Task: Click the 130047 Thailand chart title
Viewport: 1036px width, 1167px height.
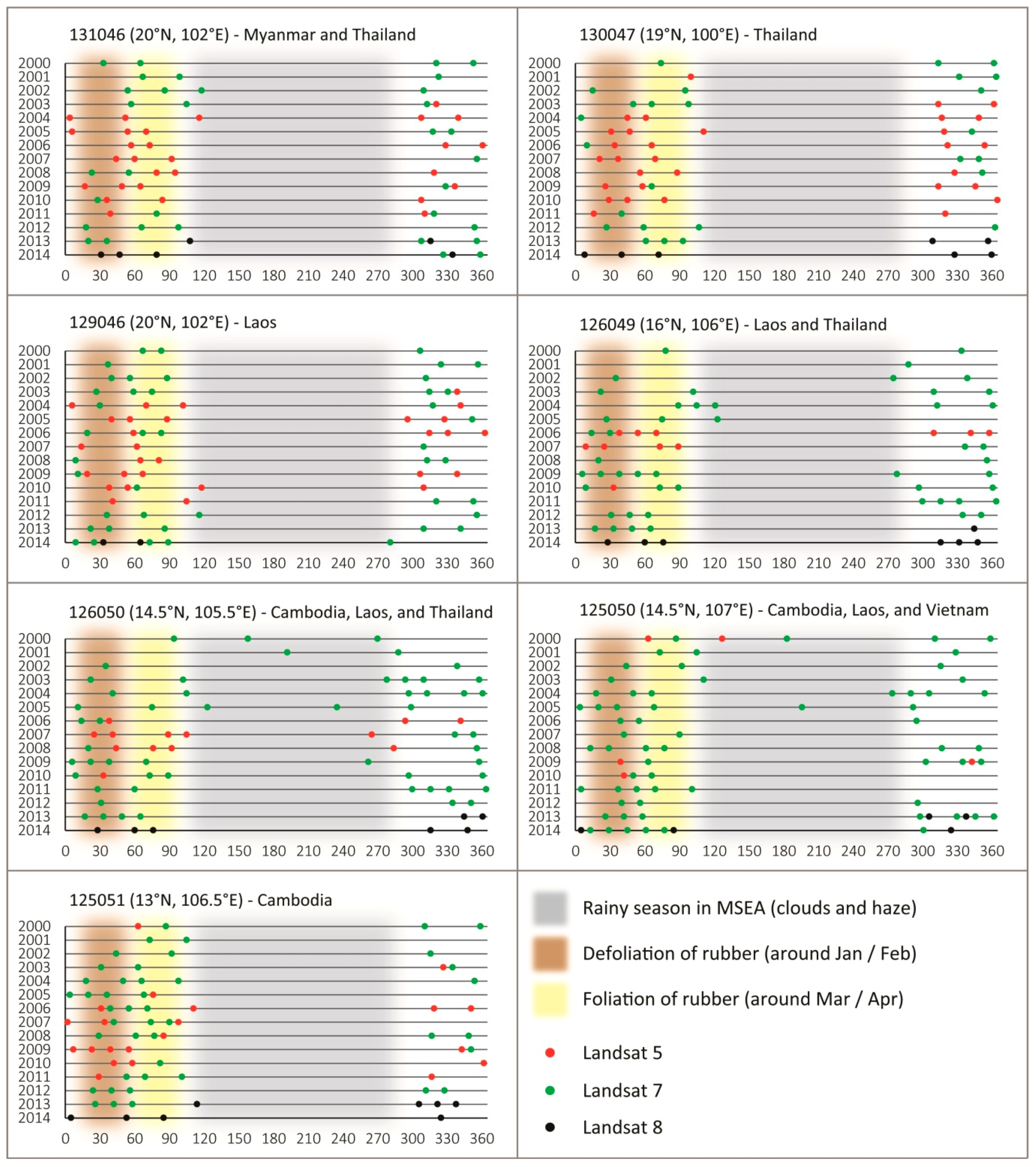Action: [x=698, y=35]
